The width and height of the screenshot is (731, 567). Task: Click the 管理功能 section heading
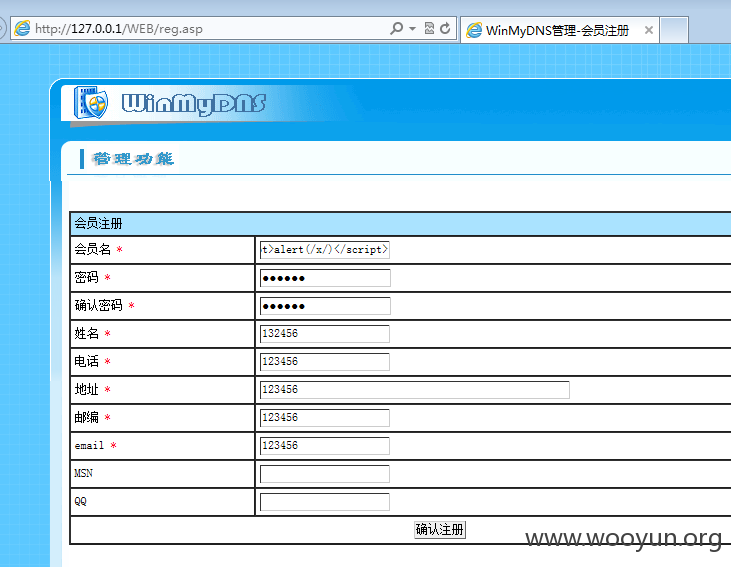pyautogui.click(x=133, y=159)
